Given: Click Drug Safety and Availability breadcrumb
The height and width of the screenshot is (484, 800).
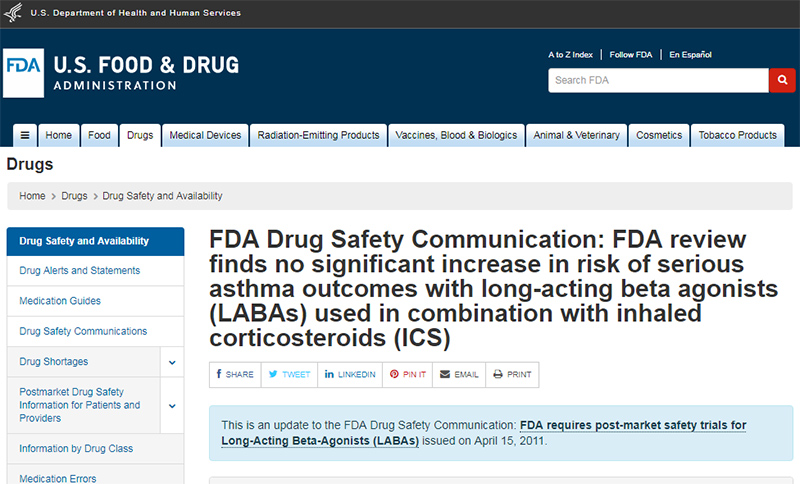Looking at the screenshot, I should (x=162, y=196).
